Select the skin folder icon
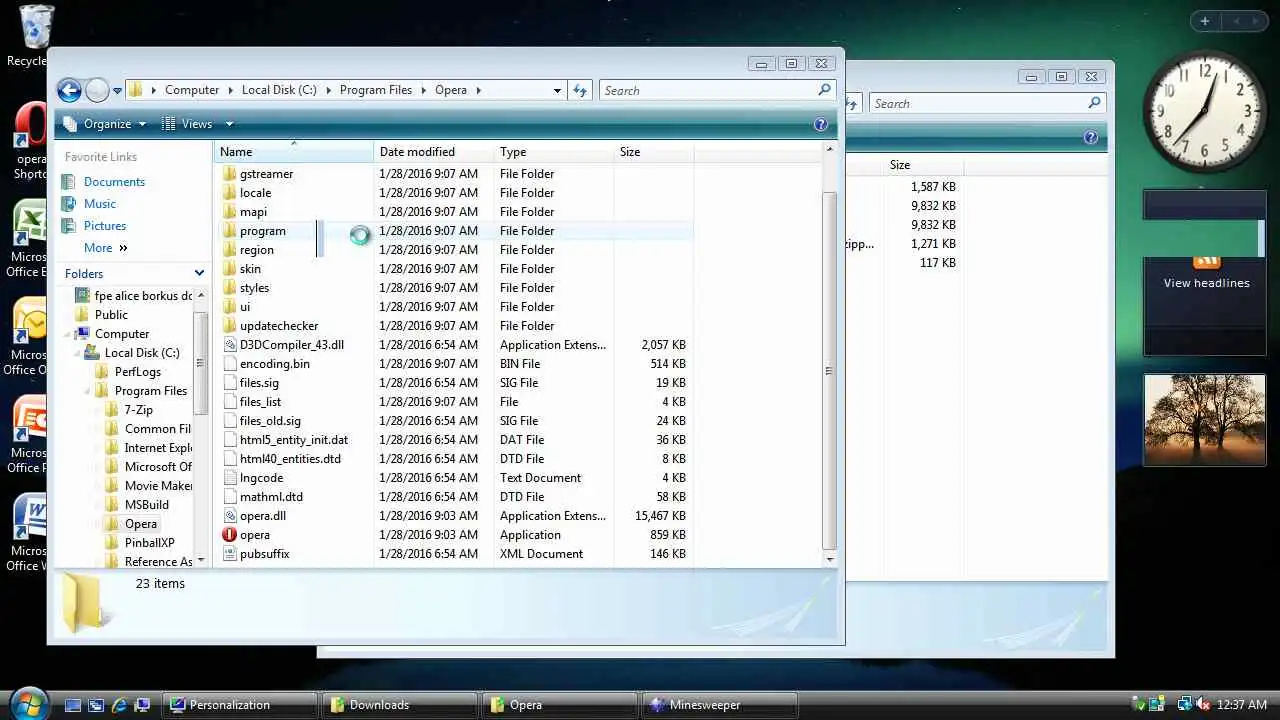Image resolution: width=1280 pixels, height=720 pixels. 229,269
